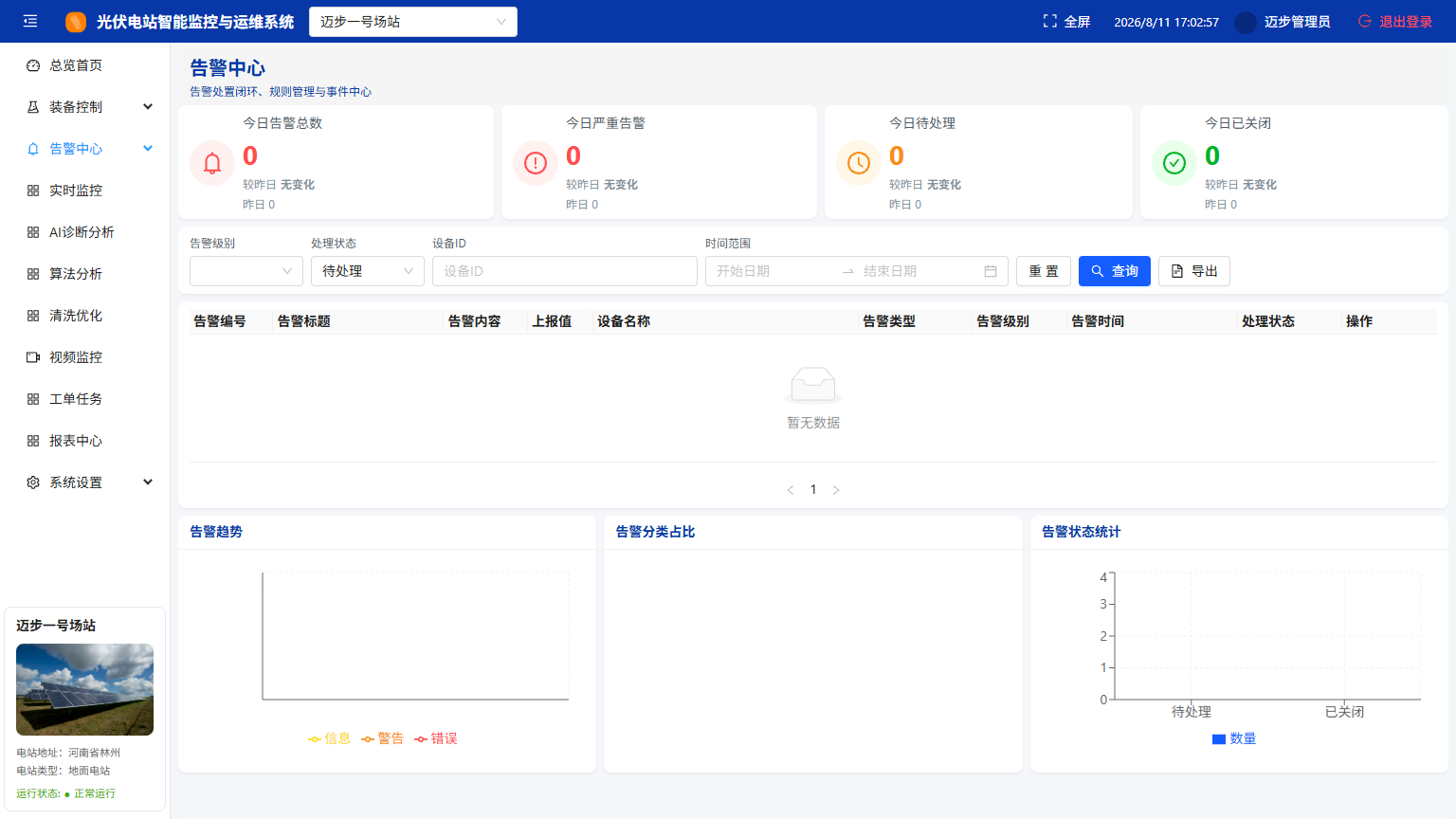Toggle the 警告 legend series in 告警趋势
The image size is (1456, 819).
pos(383,738)
